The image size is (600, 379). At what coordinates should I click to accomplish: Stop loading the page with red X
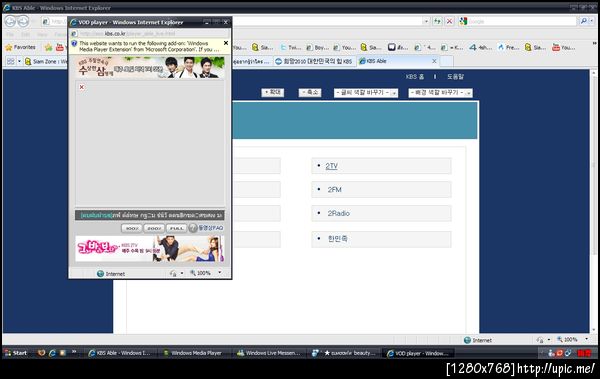coord(450,21)
